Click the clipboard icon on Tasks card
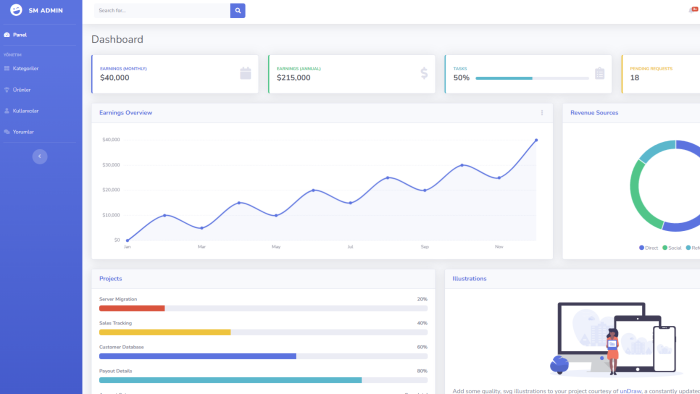This screenshot has height=394, width=700. pyautogui.click(x=600, y=73)
